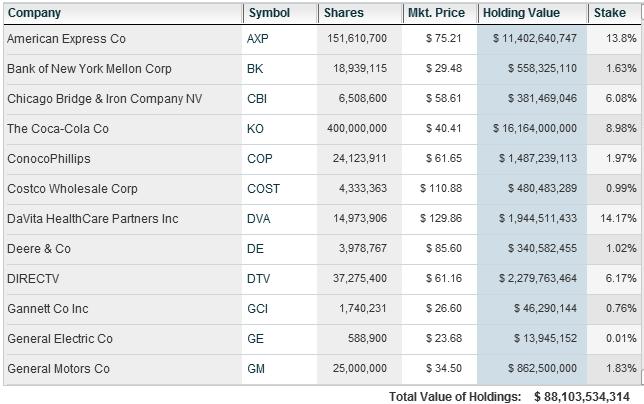Open the DTV ticker link
Viewport: 644px width, 404px height.
(x=258, y=279)
